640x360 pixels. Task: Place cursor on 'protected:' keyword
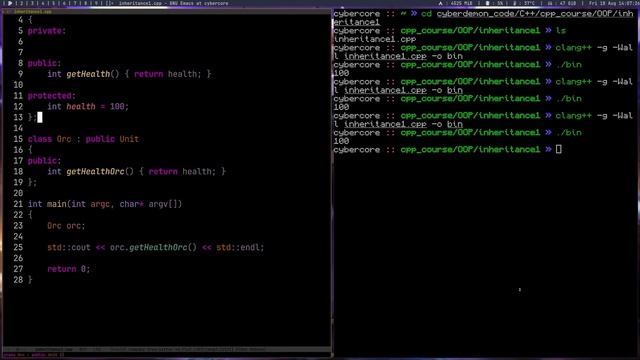coord(51,96)
